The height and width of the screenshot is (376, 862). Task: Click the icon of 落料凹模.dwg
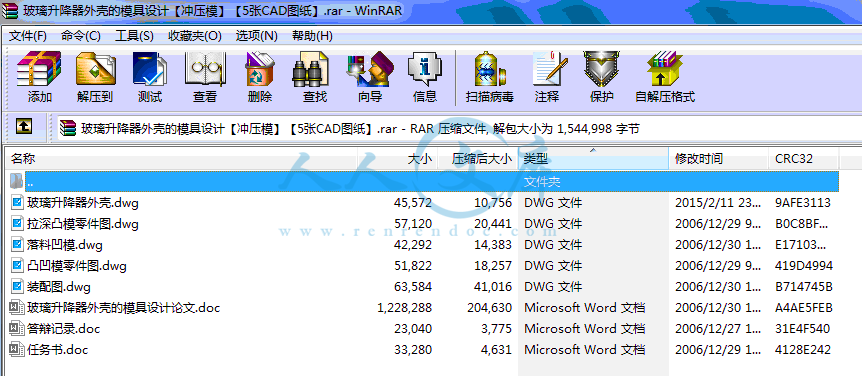click(17, 245)
